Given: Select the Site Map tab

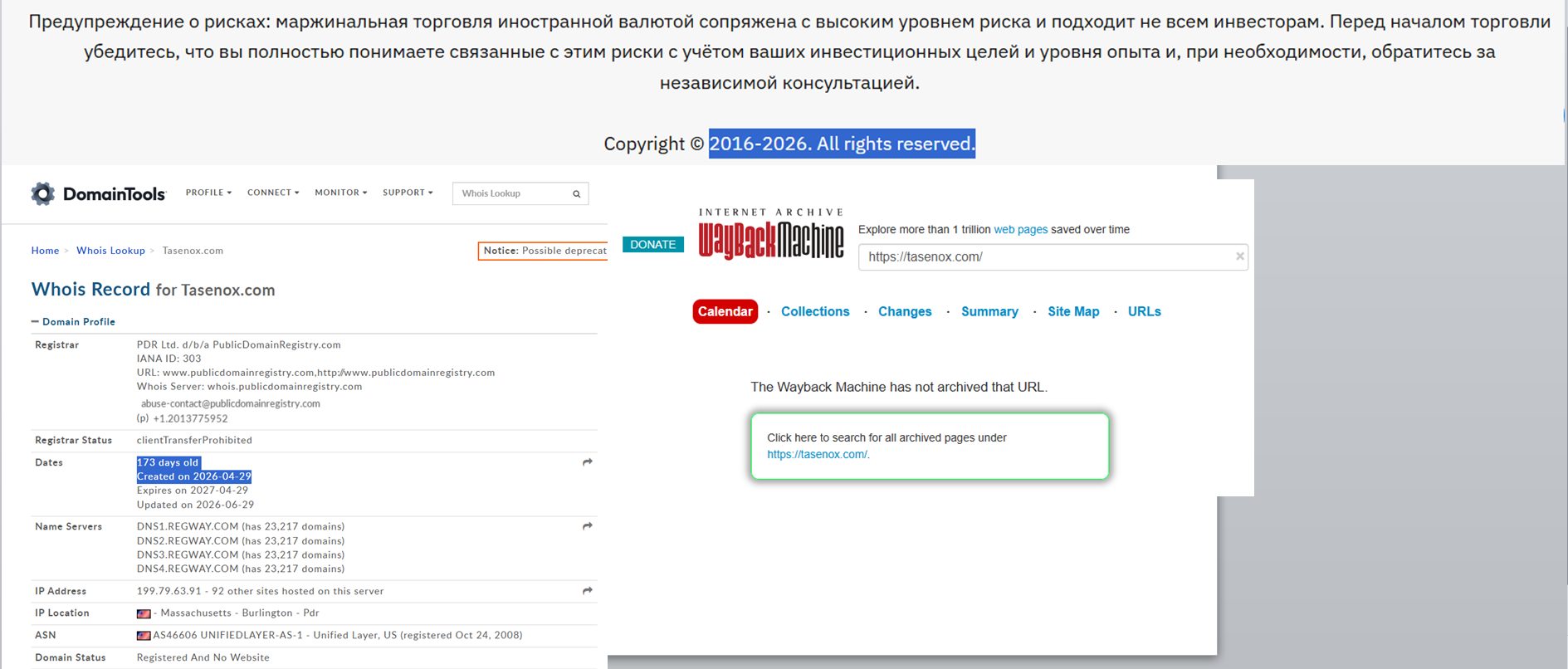Looking at the screenshot, I should [x=1073, y=311].
